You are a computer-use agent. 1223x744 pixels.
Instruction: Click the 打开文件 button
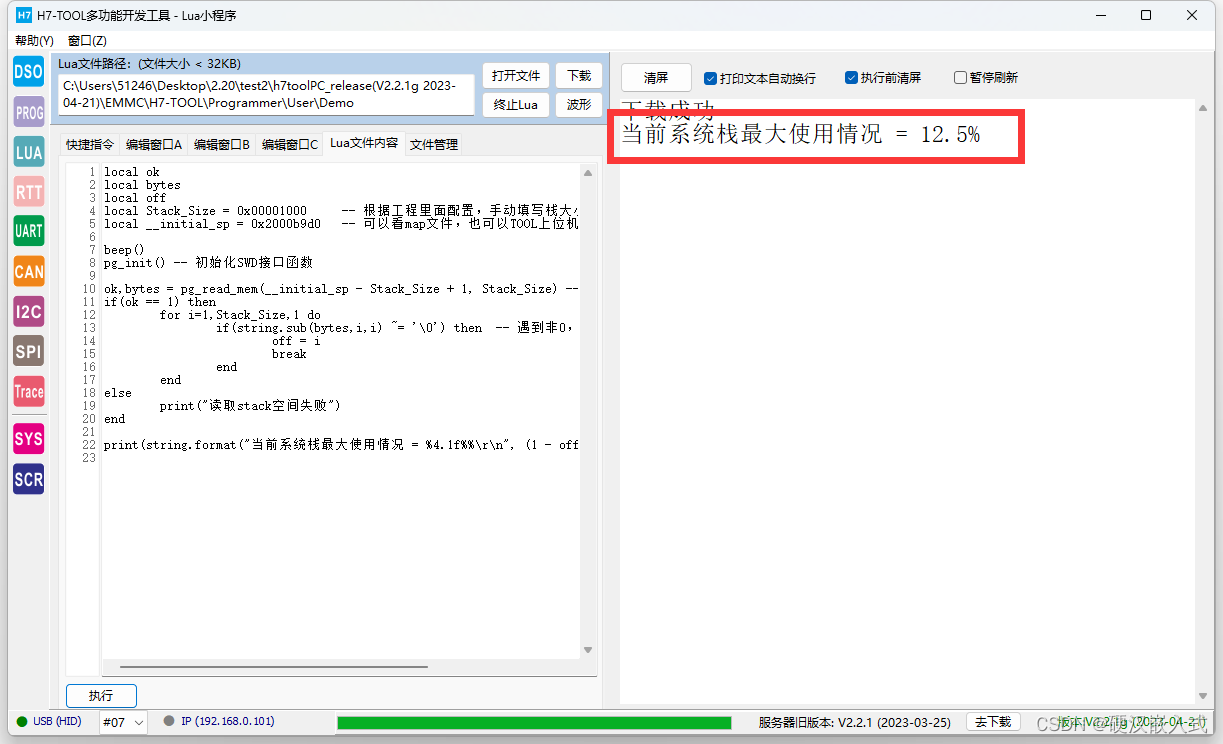516,76
